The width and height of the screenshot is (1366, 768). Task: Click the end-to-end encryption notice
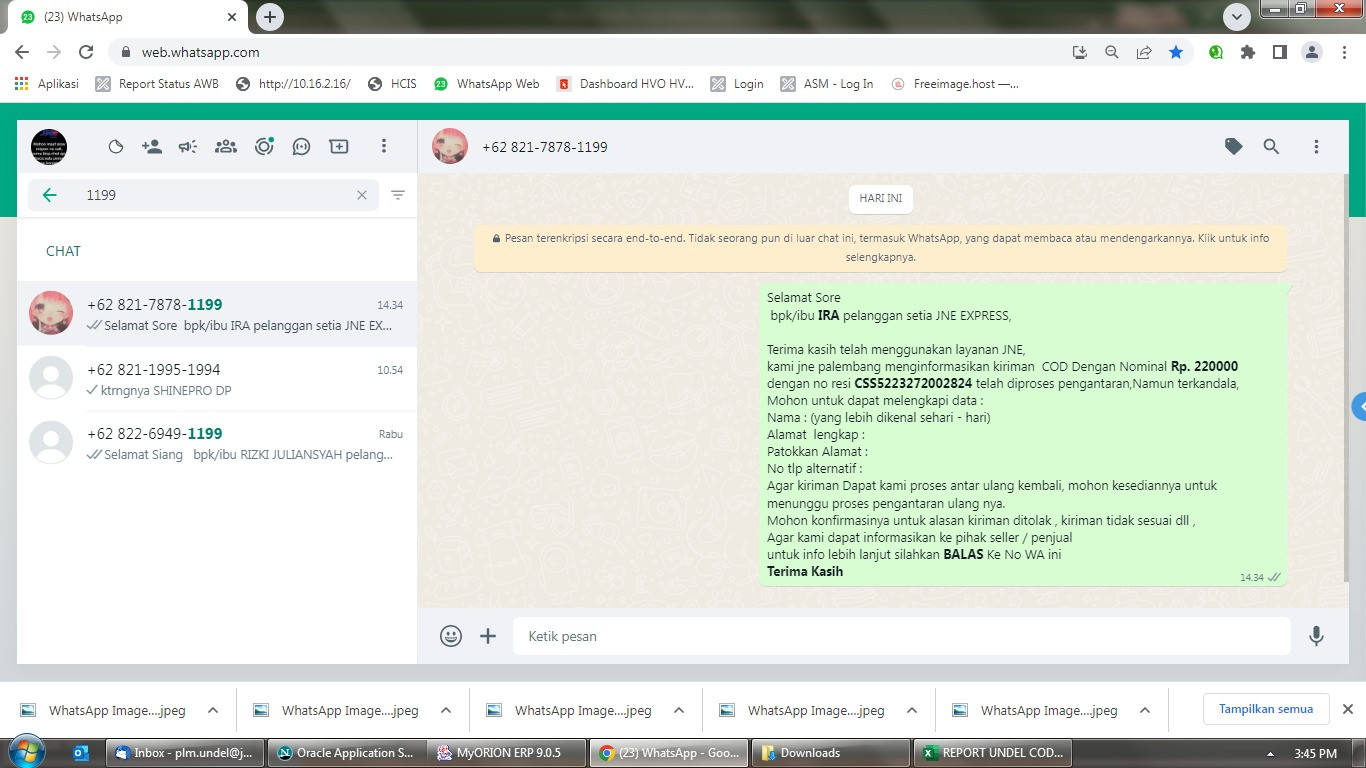coord(881,248)
